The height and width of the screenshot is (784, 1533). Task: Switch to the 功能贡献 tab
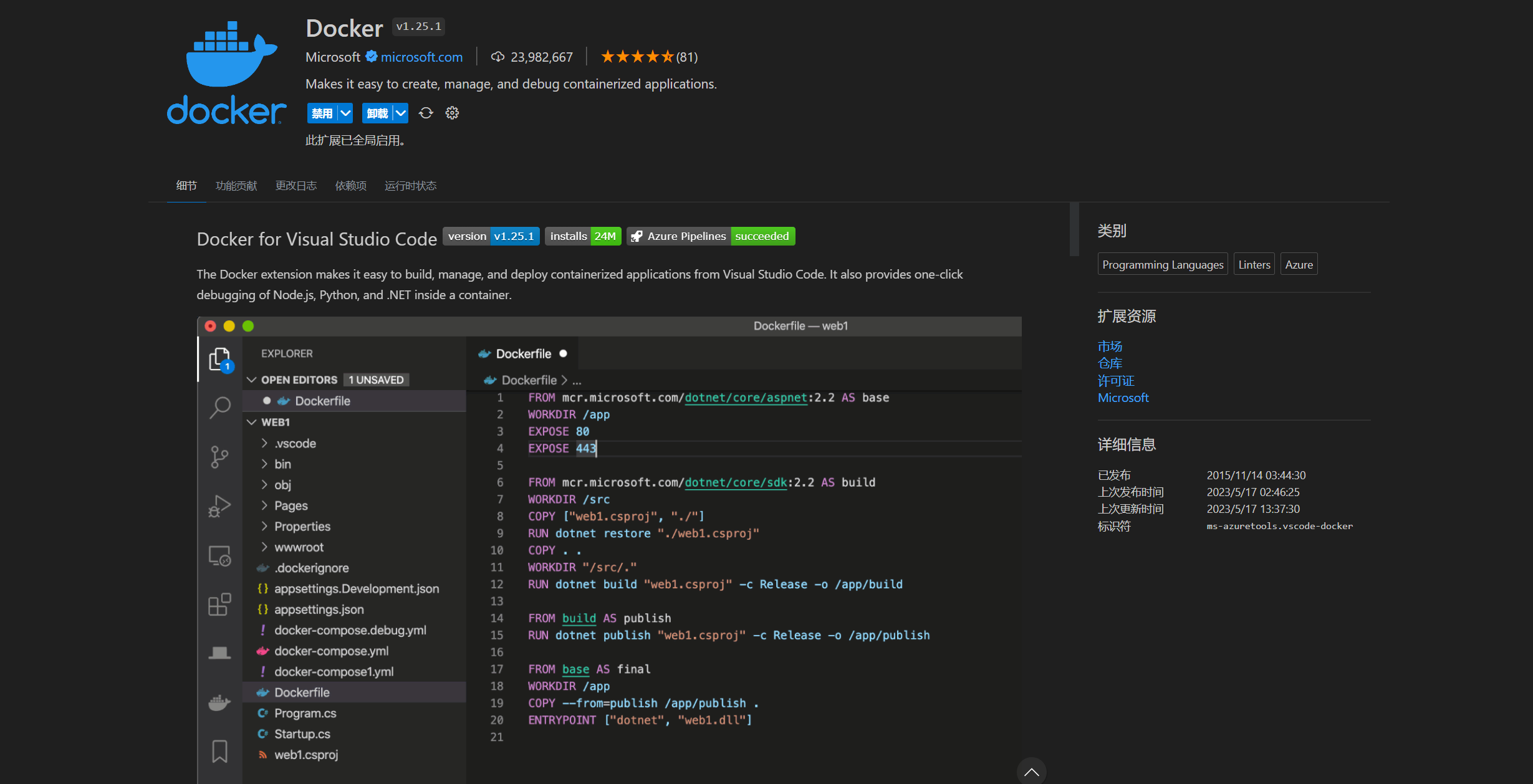tap(236, 186)
